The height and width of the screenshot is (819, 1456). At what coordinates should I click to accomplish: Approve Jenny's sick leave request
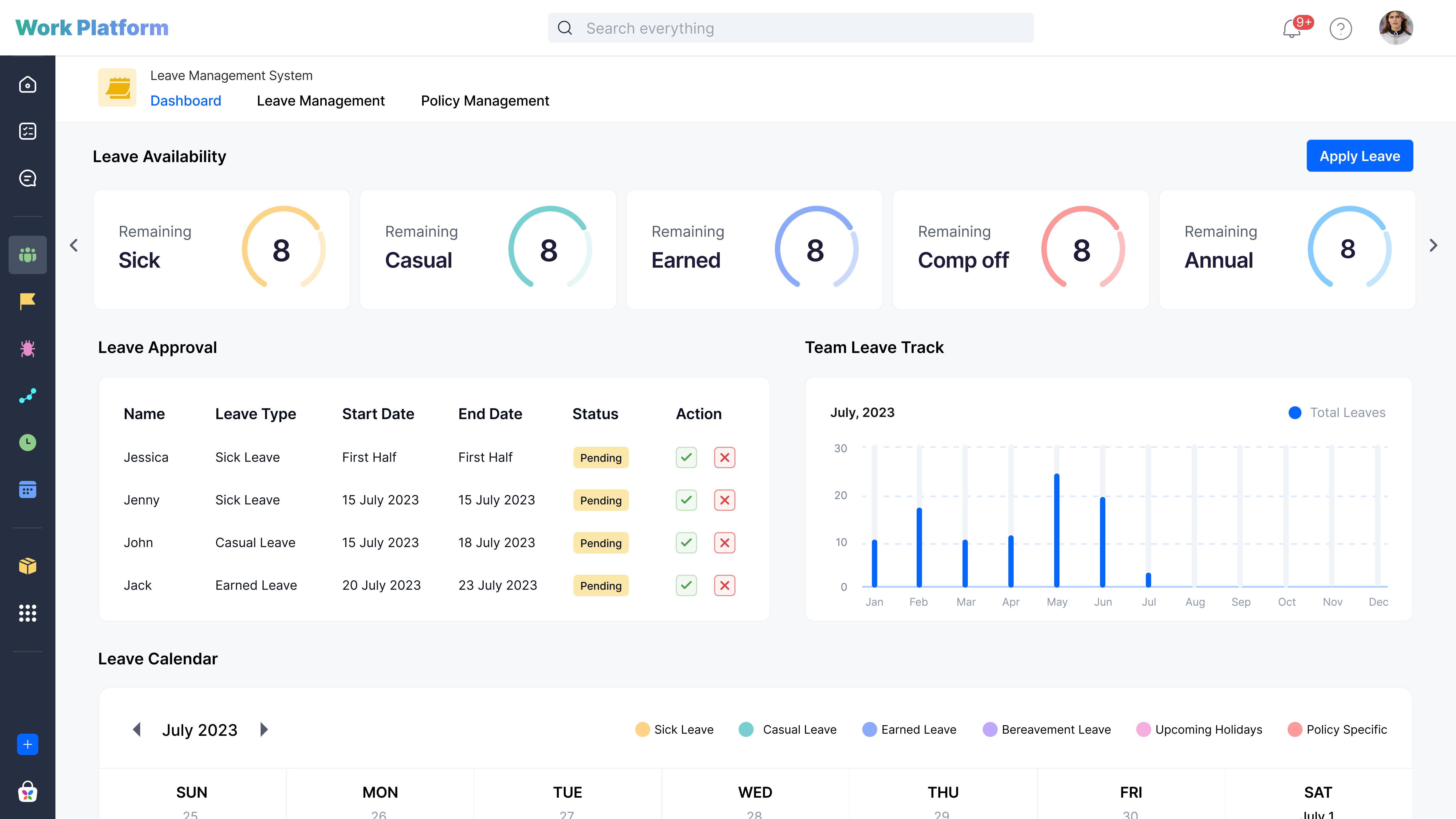tap(686, 500)
